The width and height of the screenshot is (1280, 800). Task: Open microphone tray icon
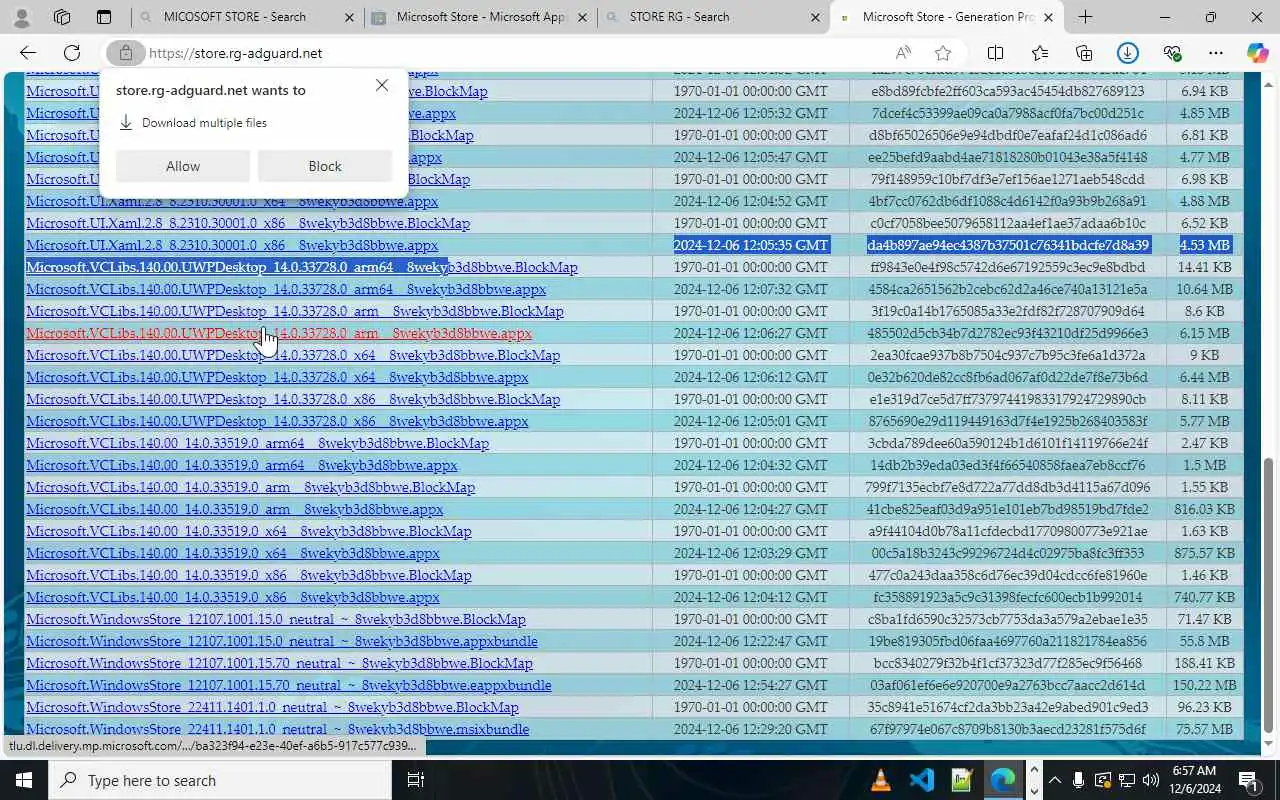click(1079, 780)
